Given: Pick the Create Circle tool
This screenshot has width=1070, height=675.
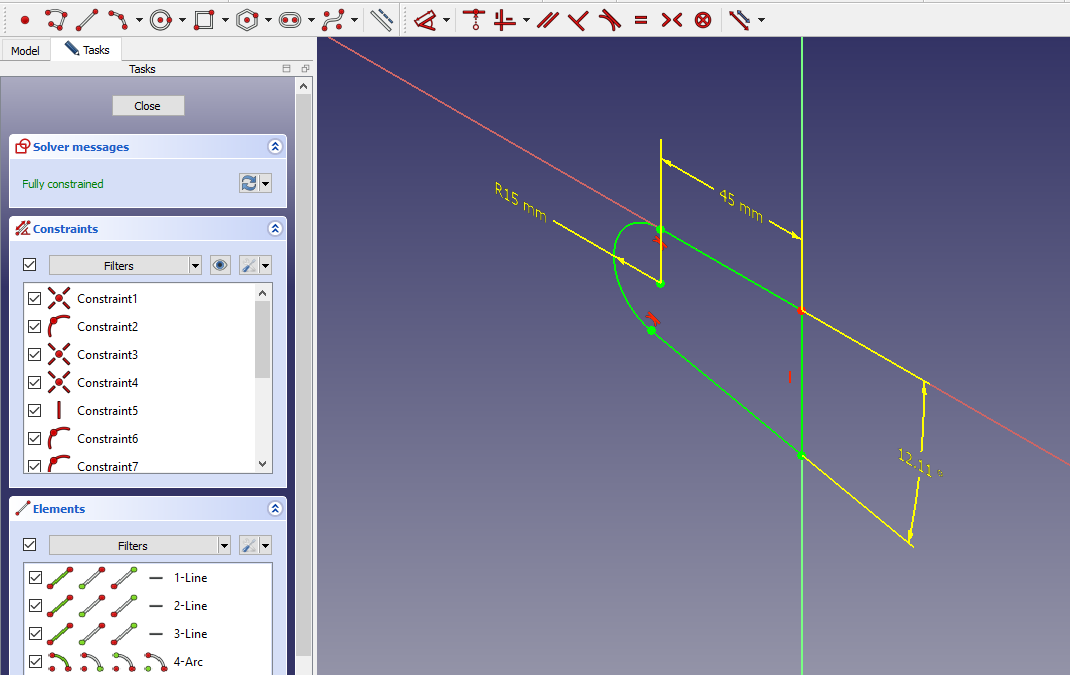Looking at the screenshot, I should click(161, 19).
